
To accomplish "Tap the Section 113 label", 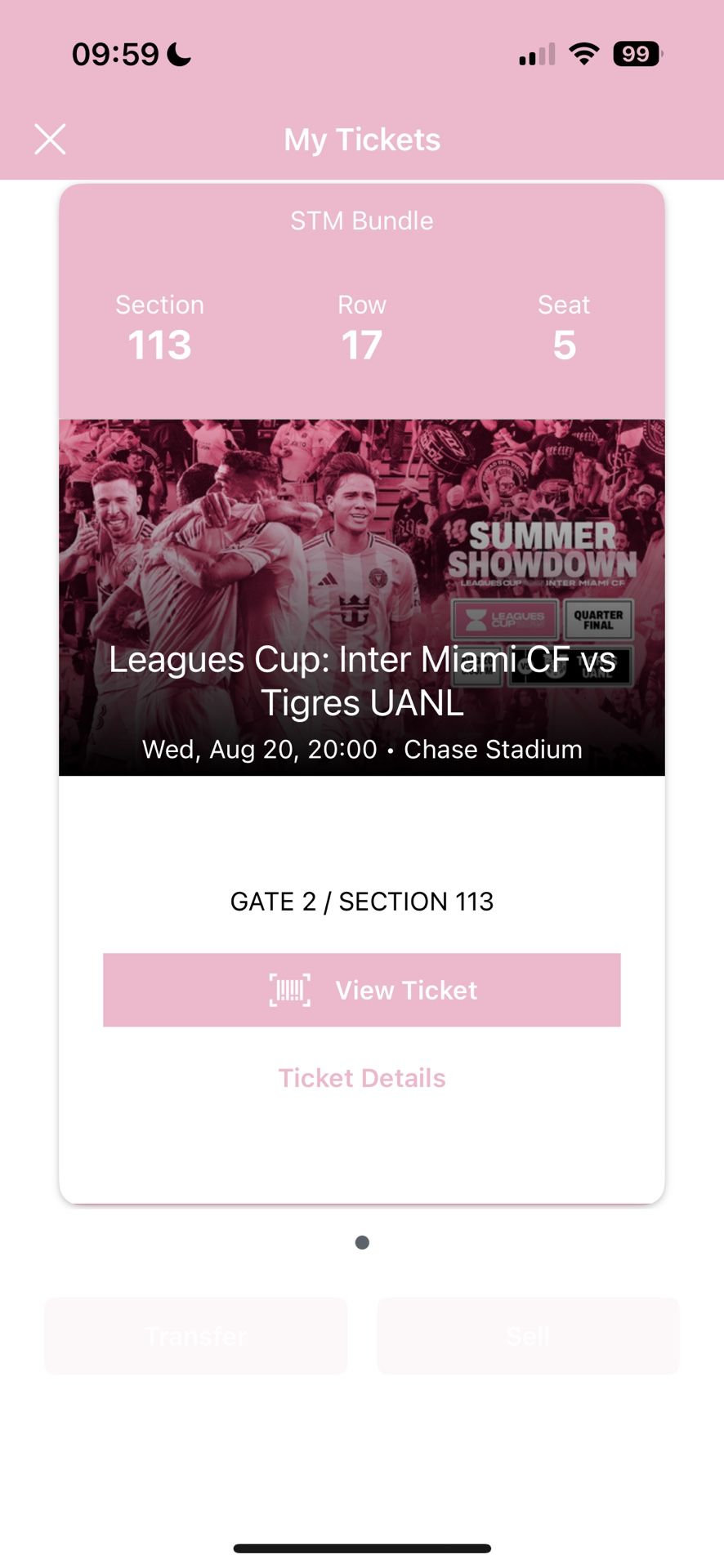I will [160, 327].
